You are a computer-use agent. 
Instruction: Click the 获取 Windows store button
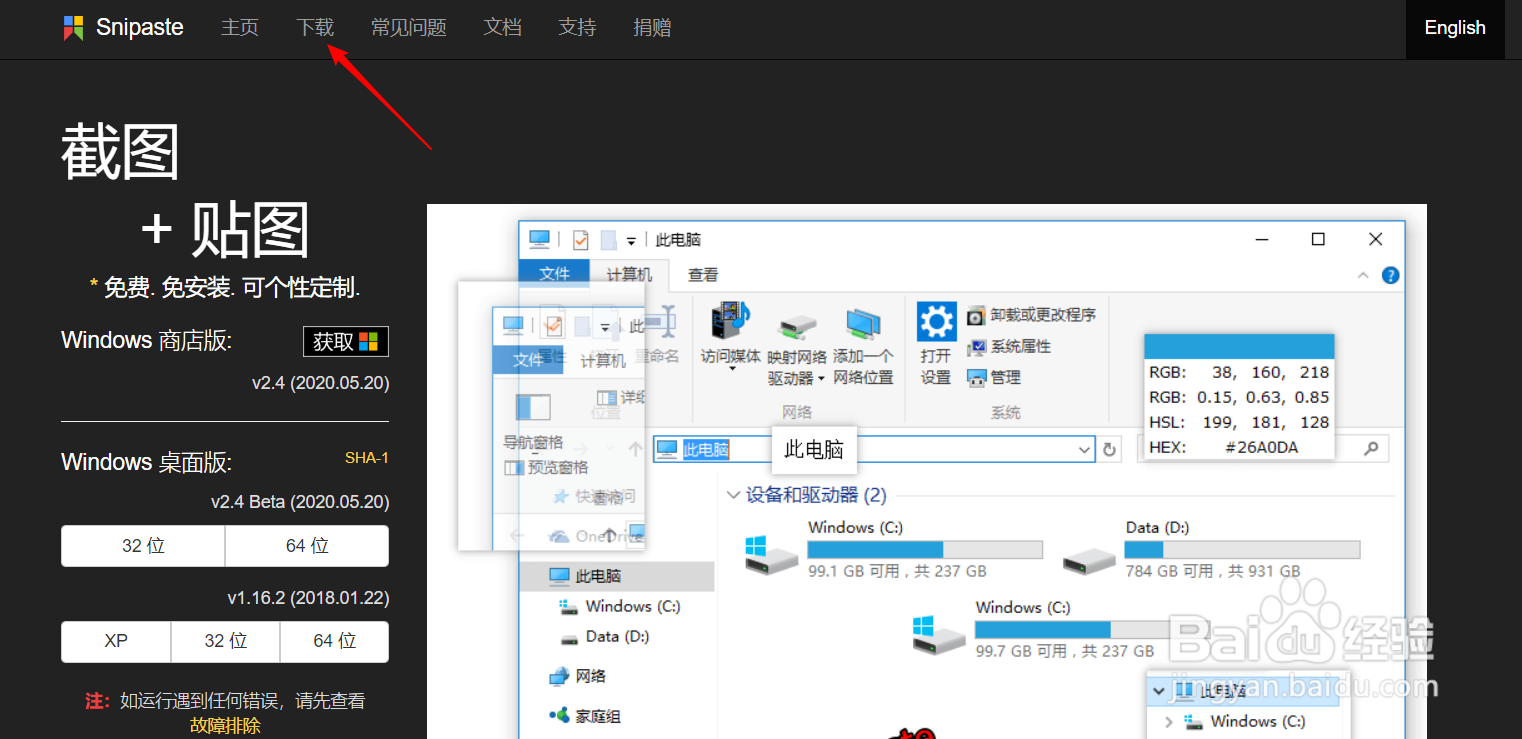346,341
